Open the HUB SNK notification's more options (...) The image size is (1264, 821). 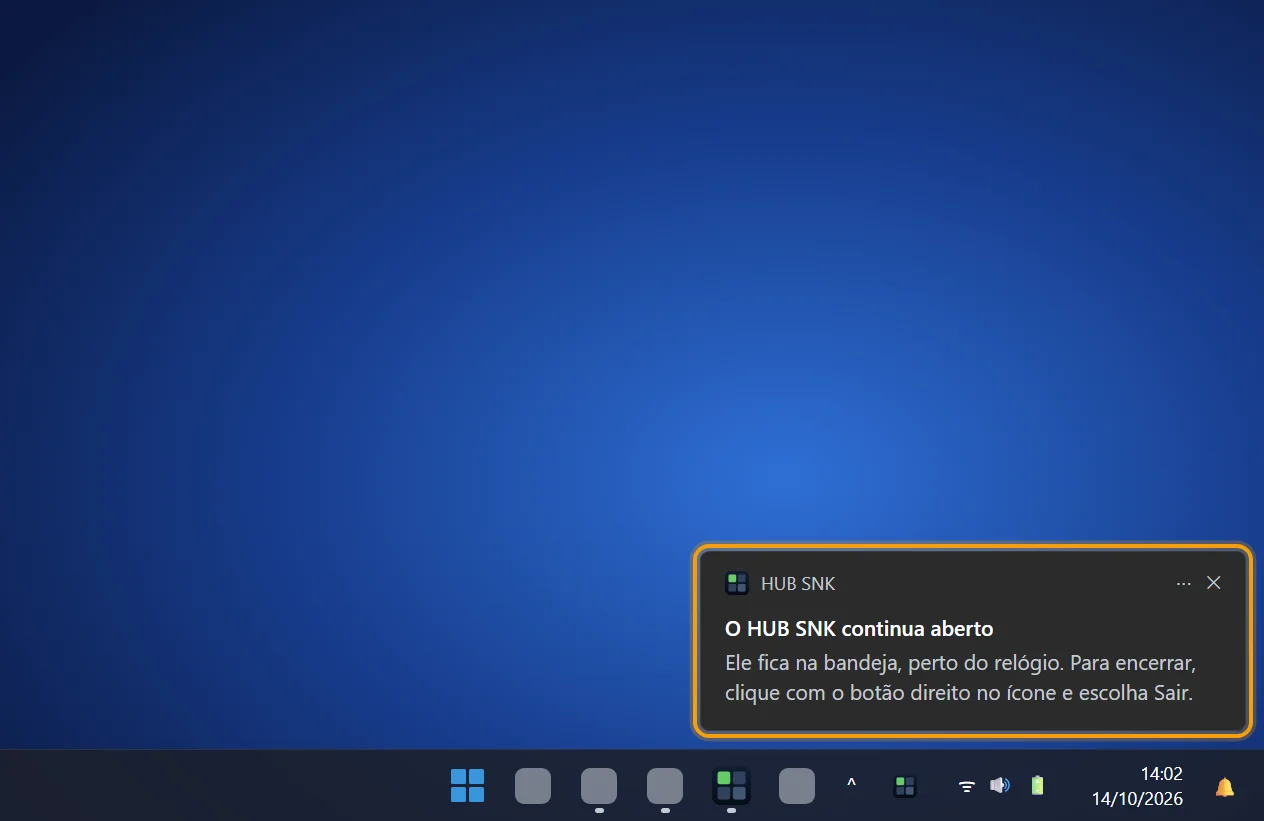(x=1184, y=583)
